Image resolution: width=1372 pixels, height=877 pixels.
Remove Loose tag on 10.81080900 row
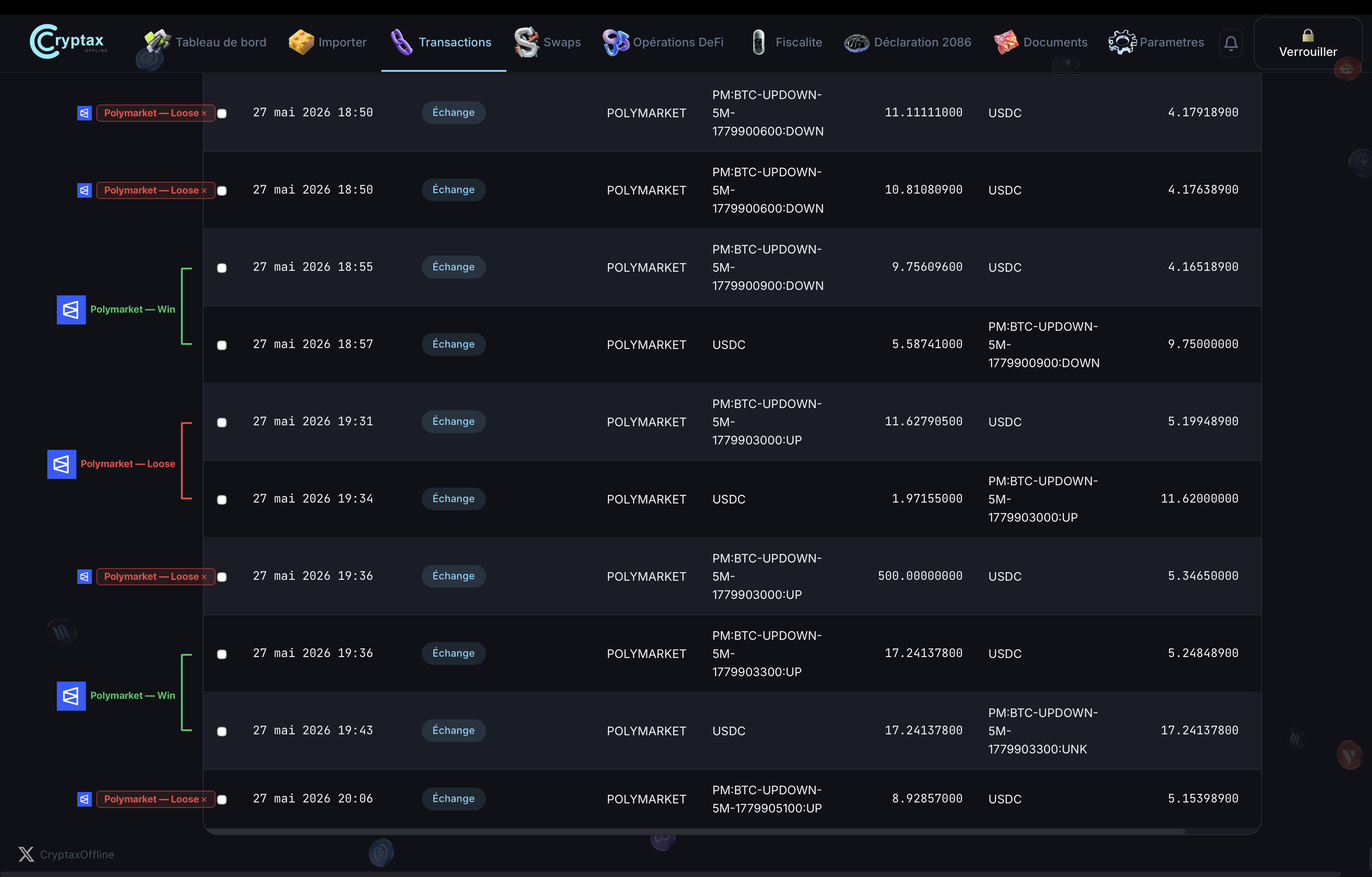point(204,191)
